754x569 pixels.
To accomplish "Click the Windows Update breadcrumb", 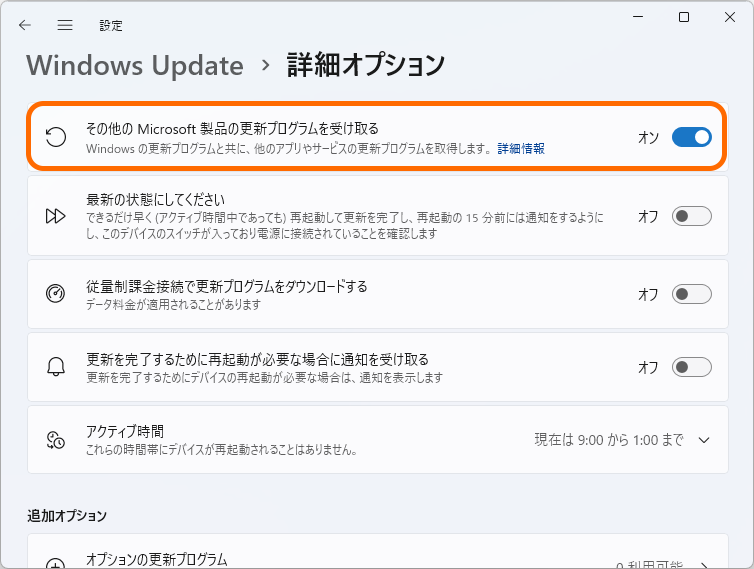I will 135,65.
